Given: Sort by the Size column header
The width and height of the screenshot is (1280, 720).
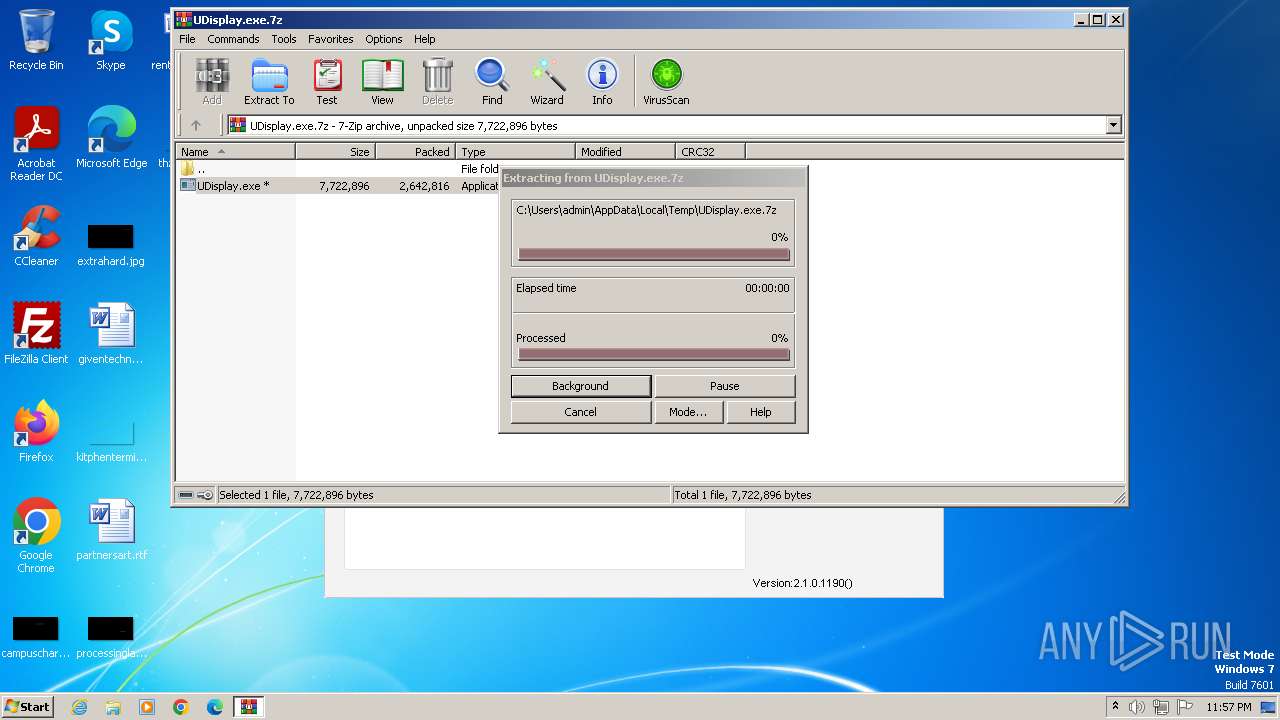Looking at the screenshot, I should point(335,152).
